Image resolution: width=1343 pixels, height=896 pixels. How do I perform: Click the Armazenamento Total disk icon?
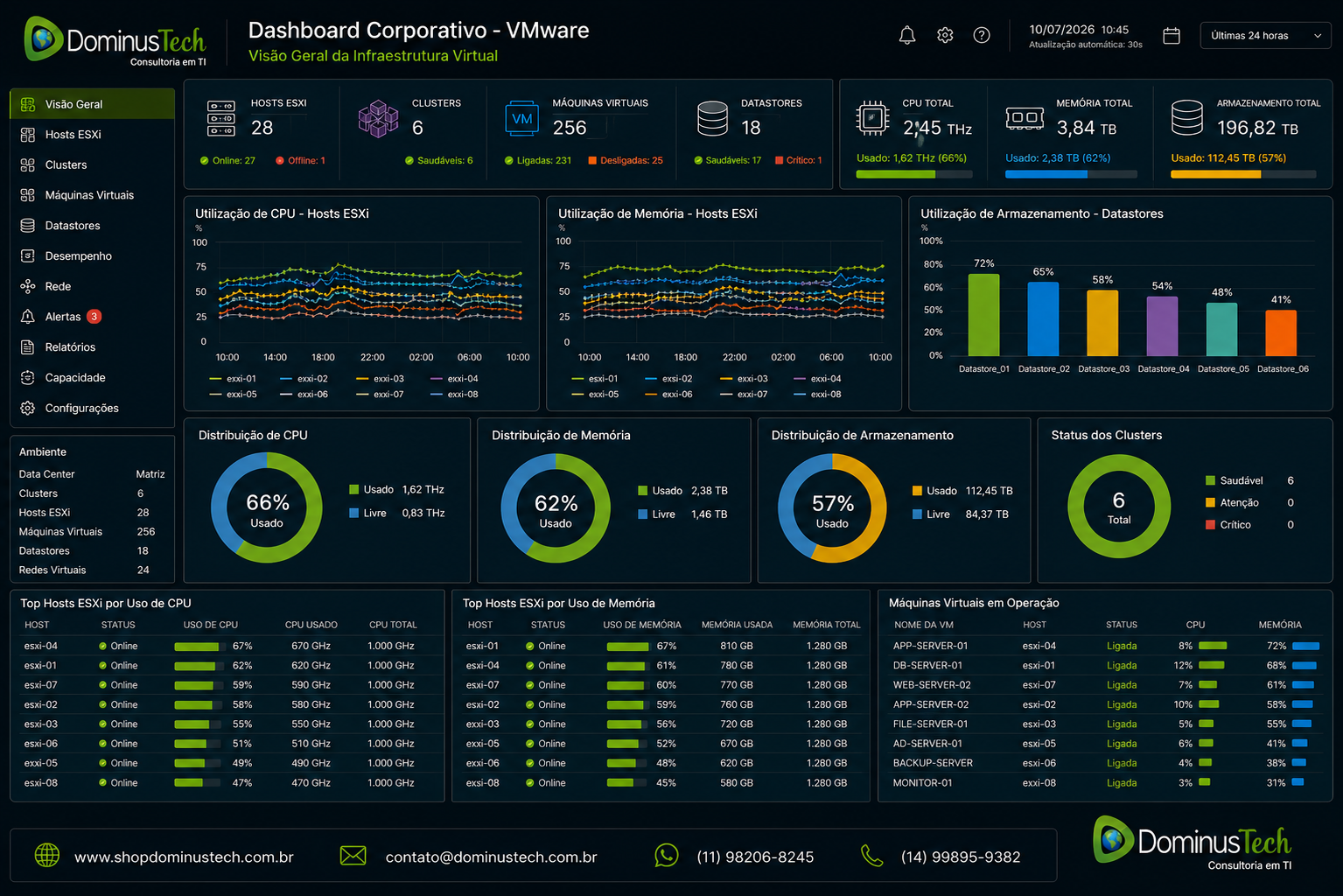(1187, 118)
